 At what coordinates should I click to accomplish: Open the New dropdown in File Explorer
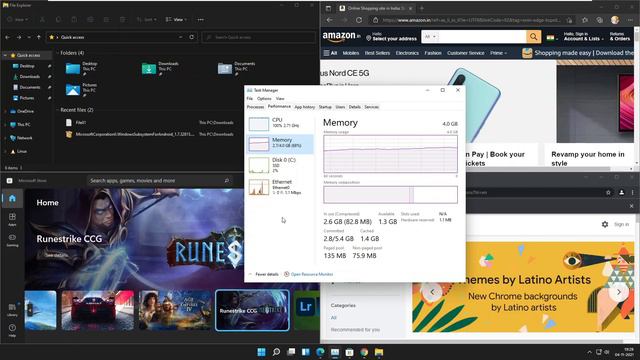(18, 20)
